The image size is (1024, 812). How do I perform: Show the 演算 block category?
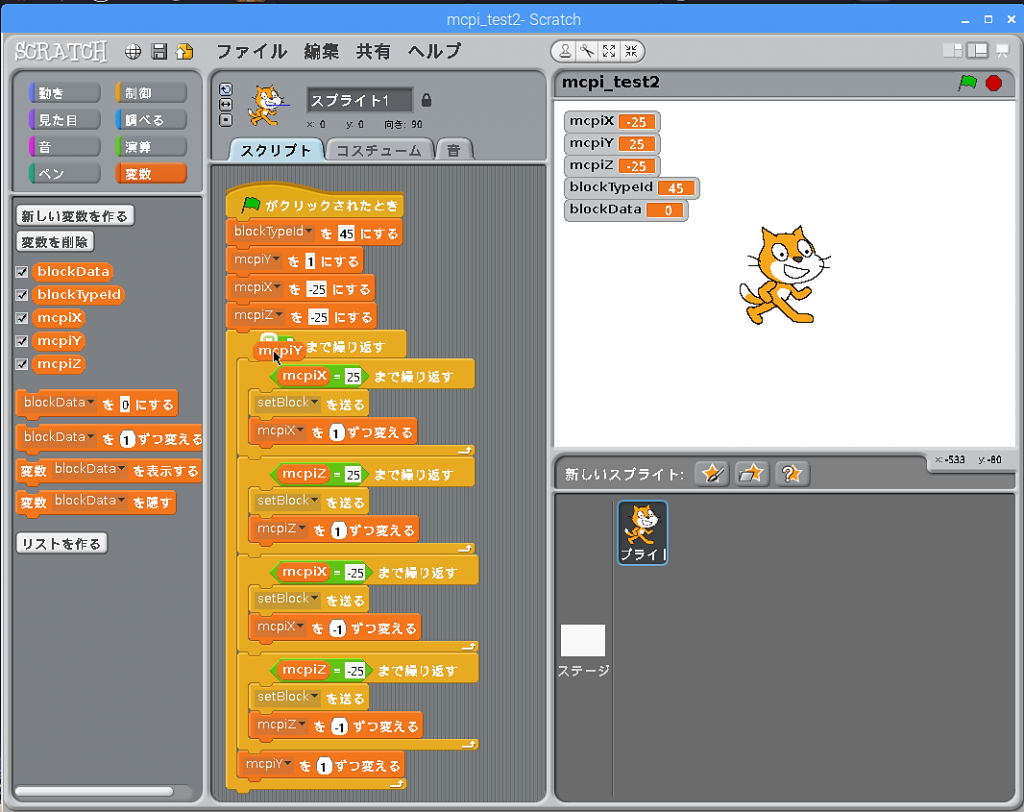pos(151,146)
